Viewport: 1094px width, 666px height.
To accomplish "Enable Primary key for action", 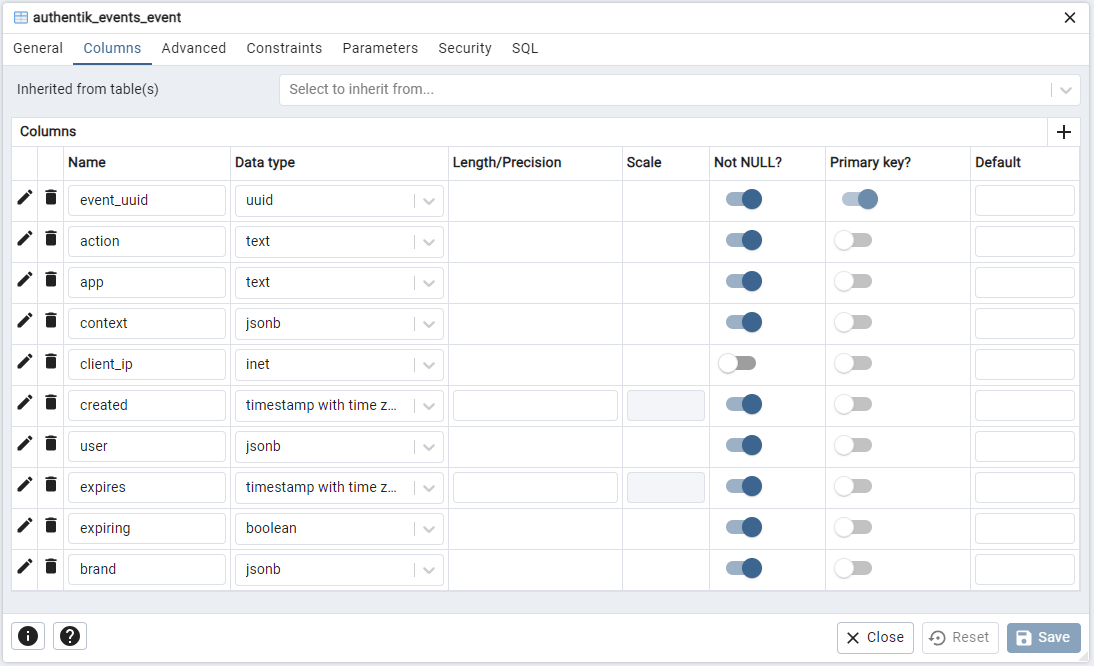I will click(x=853, y=241).
